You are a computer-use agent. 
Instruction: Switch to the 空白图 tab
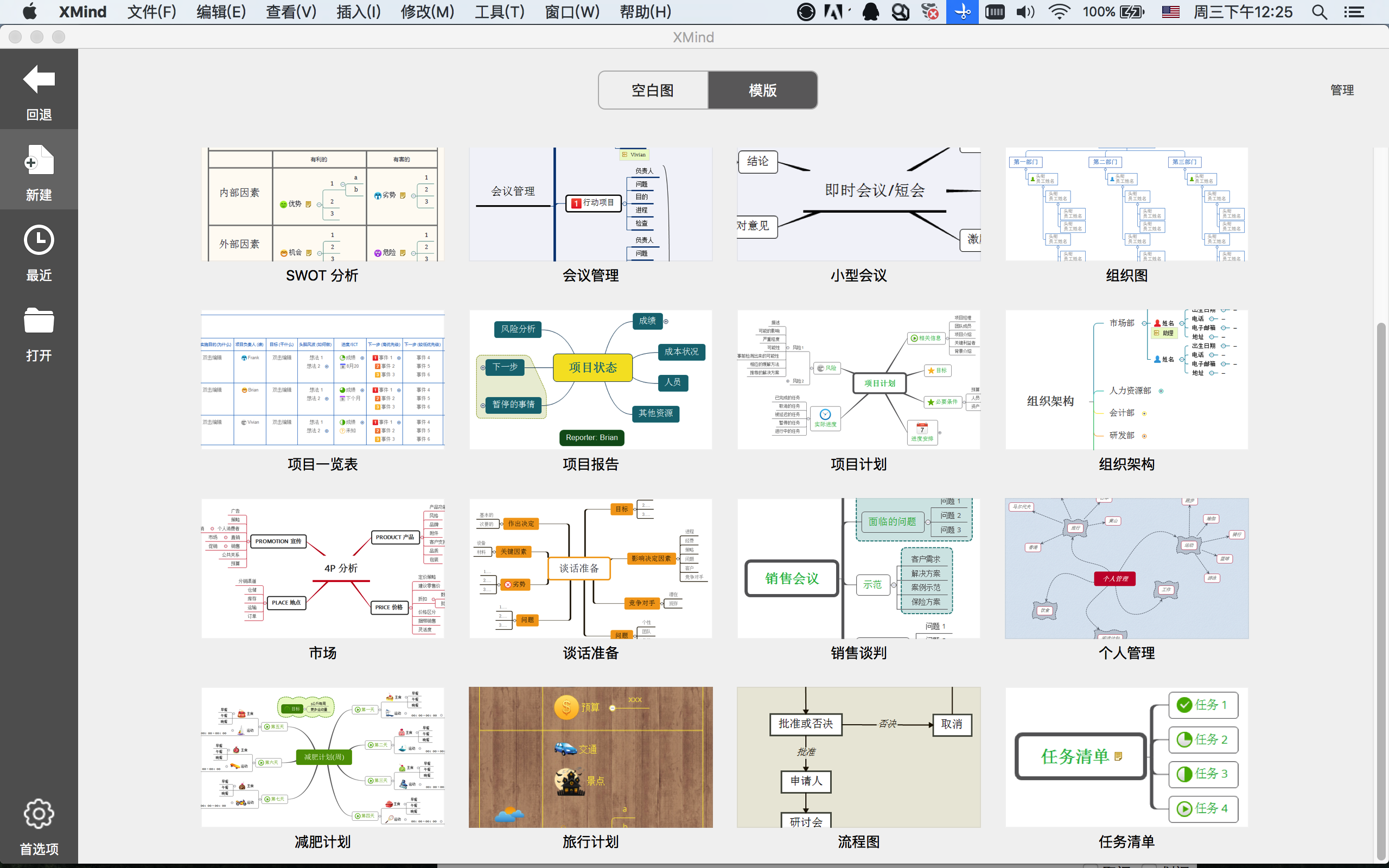653,90
